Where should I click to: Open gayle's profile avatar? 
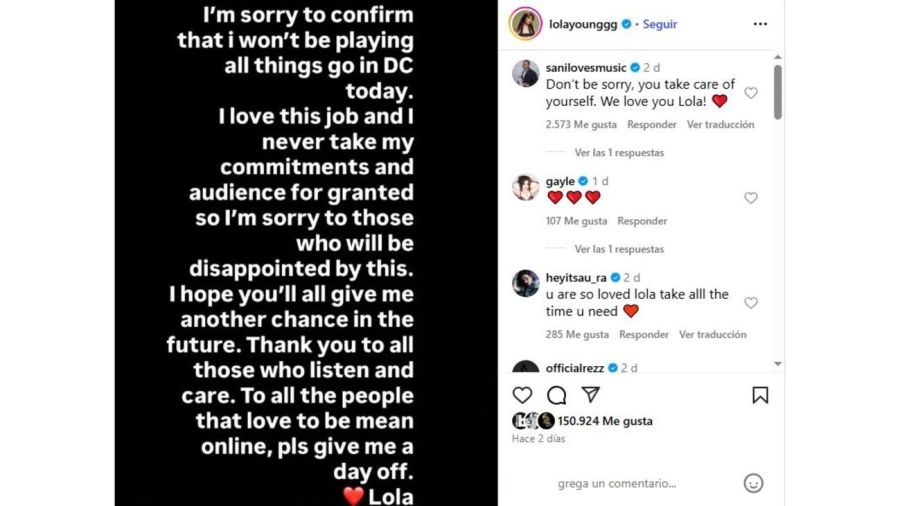pyautogui.click(x=526, y=187)
